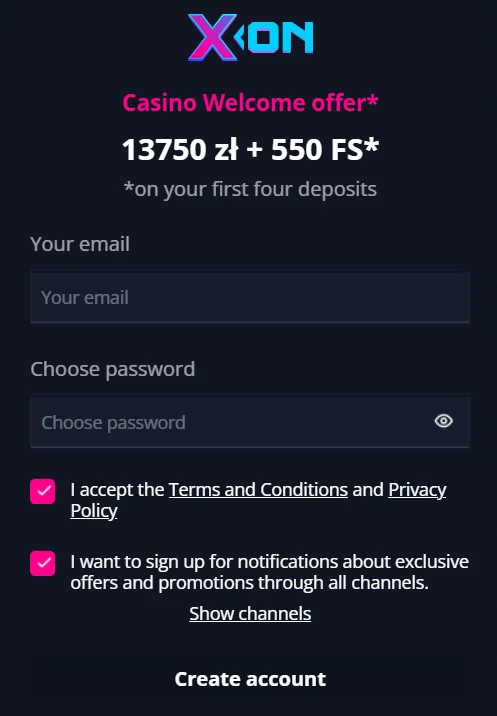Viewport: 497px width, 716px height.
Task: Uncheck the notifications sign-up checkbox
Action: (x=42, y=563)
